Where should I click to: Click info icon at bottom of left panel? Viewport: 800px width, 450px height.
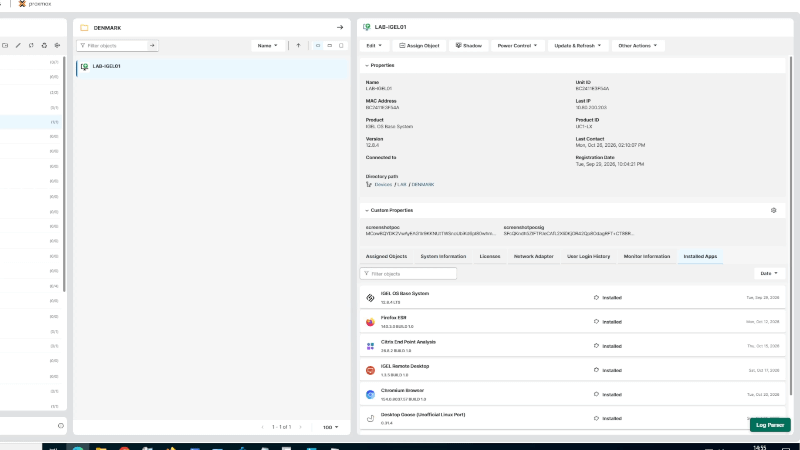[x=61, y=426]
